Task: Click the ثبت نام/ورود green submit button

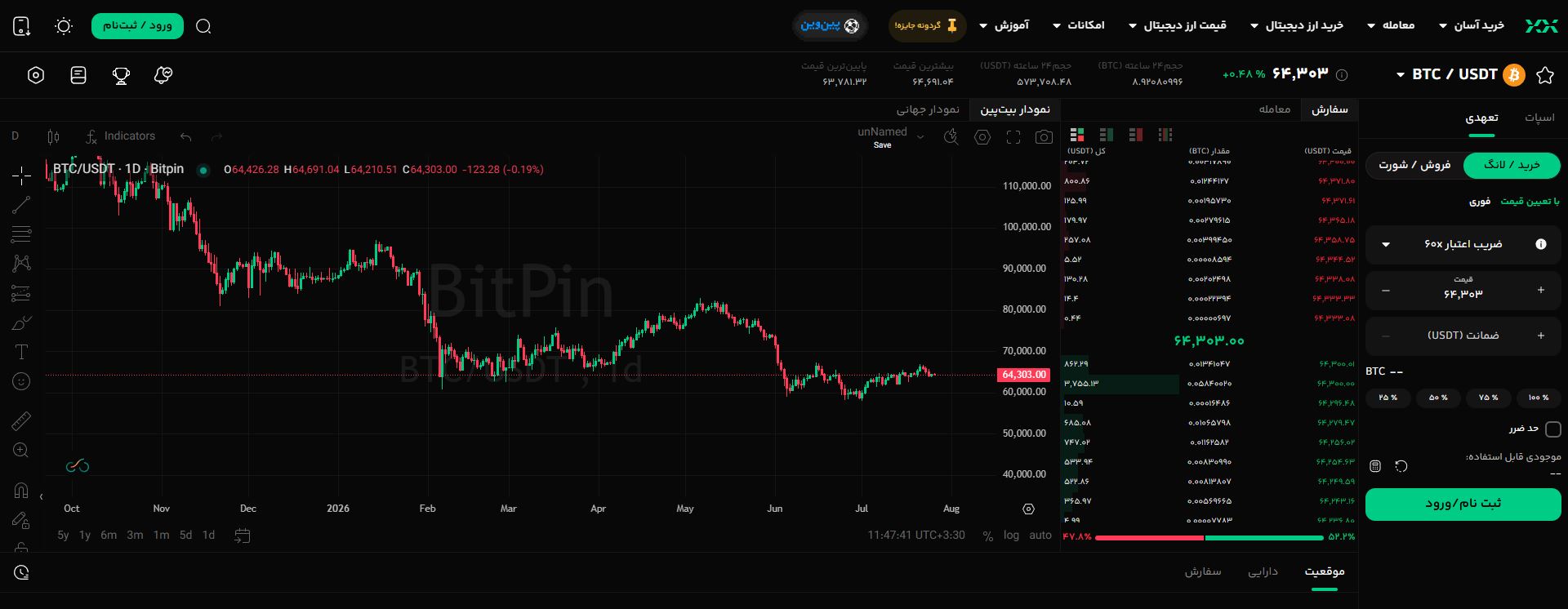Action: (x=1463, y=504)
